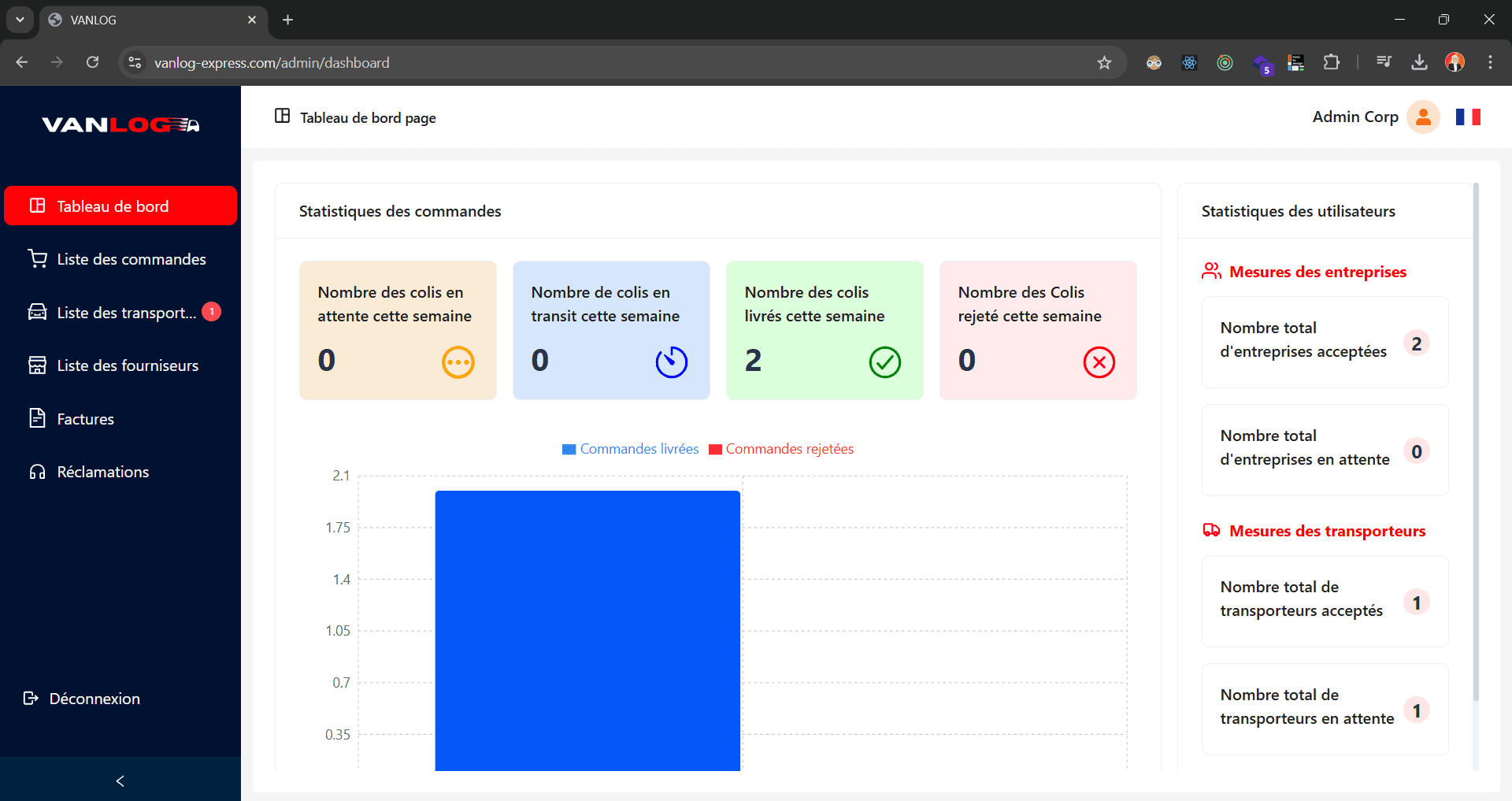Toggle the Commandes rejetées legend swatch
Screen dimensions: 1512x801
click(715, 450)
